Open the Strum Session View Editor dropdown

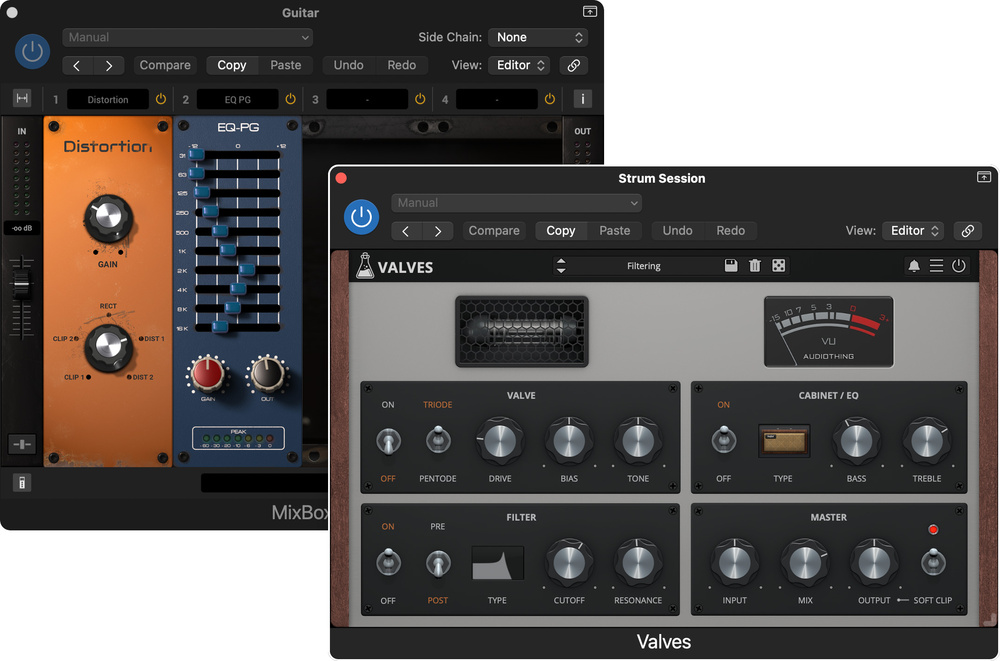tap(914, 231)
